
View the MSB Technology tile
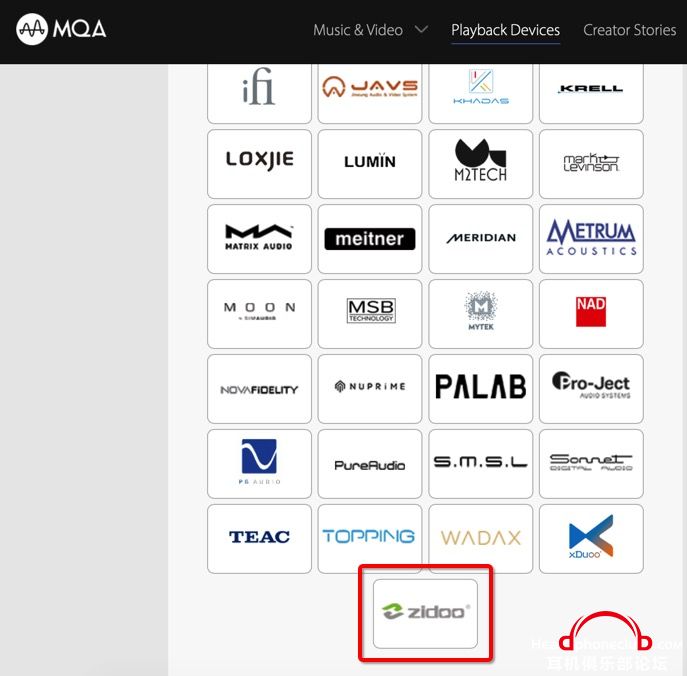(x=370, y=314)
